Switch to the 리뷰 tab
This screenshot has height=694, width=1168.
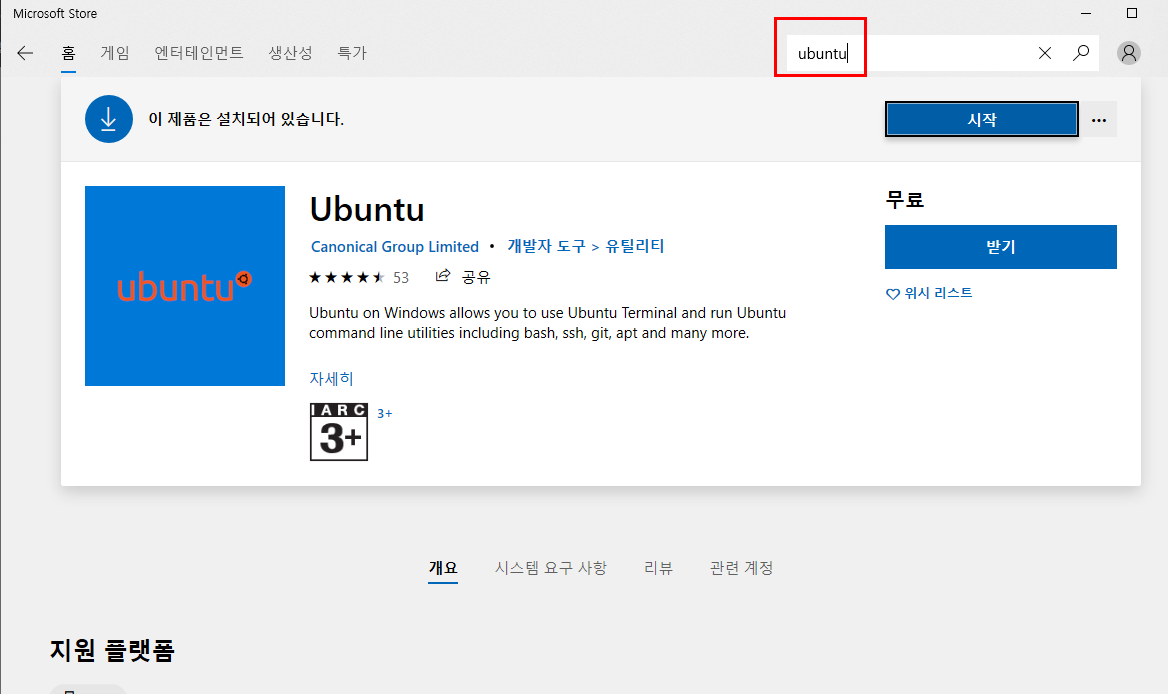click(658, 568)
